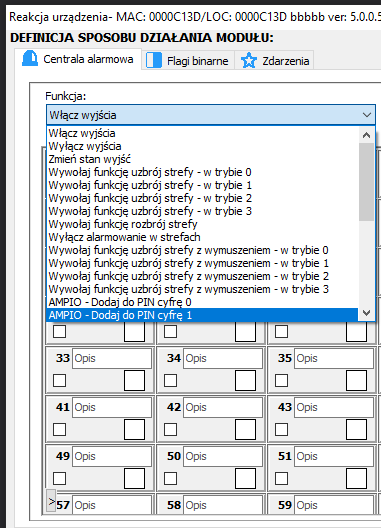
Task: Click the Opis field for output 43
Action: [334, 407]
